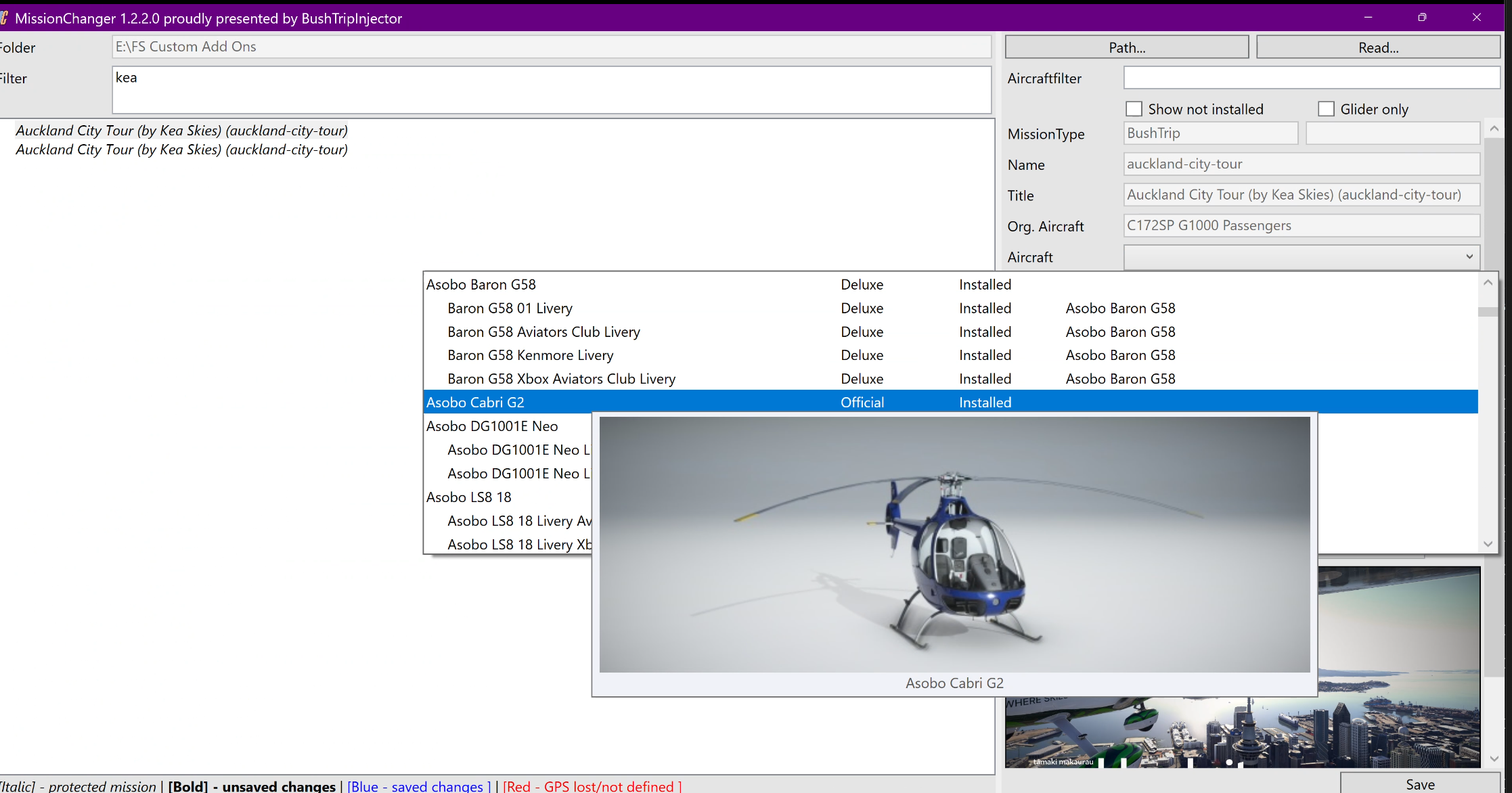The width and height of the screenshot is (1512, 793).
Task: Click right panel scroll-up arrow
Action: [1494, 129]
